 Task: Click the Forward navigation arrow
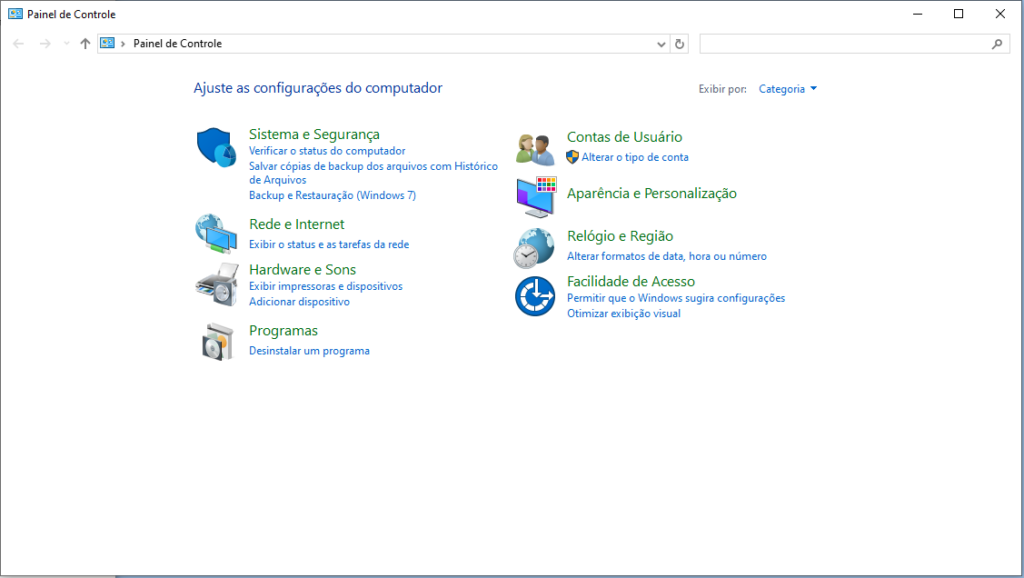point(44,44)
